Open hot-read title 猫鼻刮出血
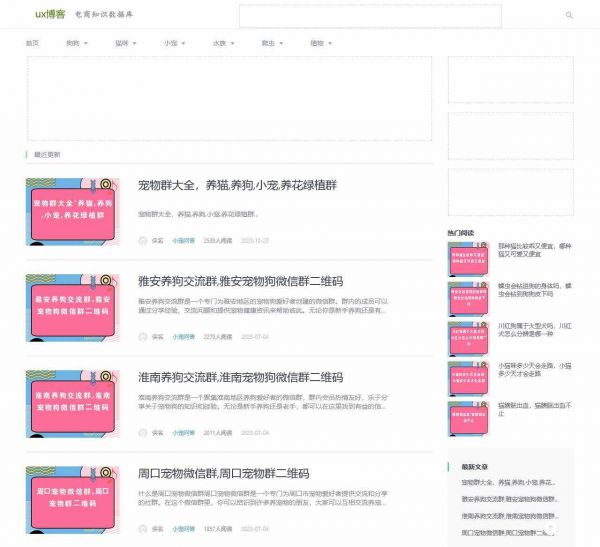The height and width of the screenshot is (547, 600). 535,410
